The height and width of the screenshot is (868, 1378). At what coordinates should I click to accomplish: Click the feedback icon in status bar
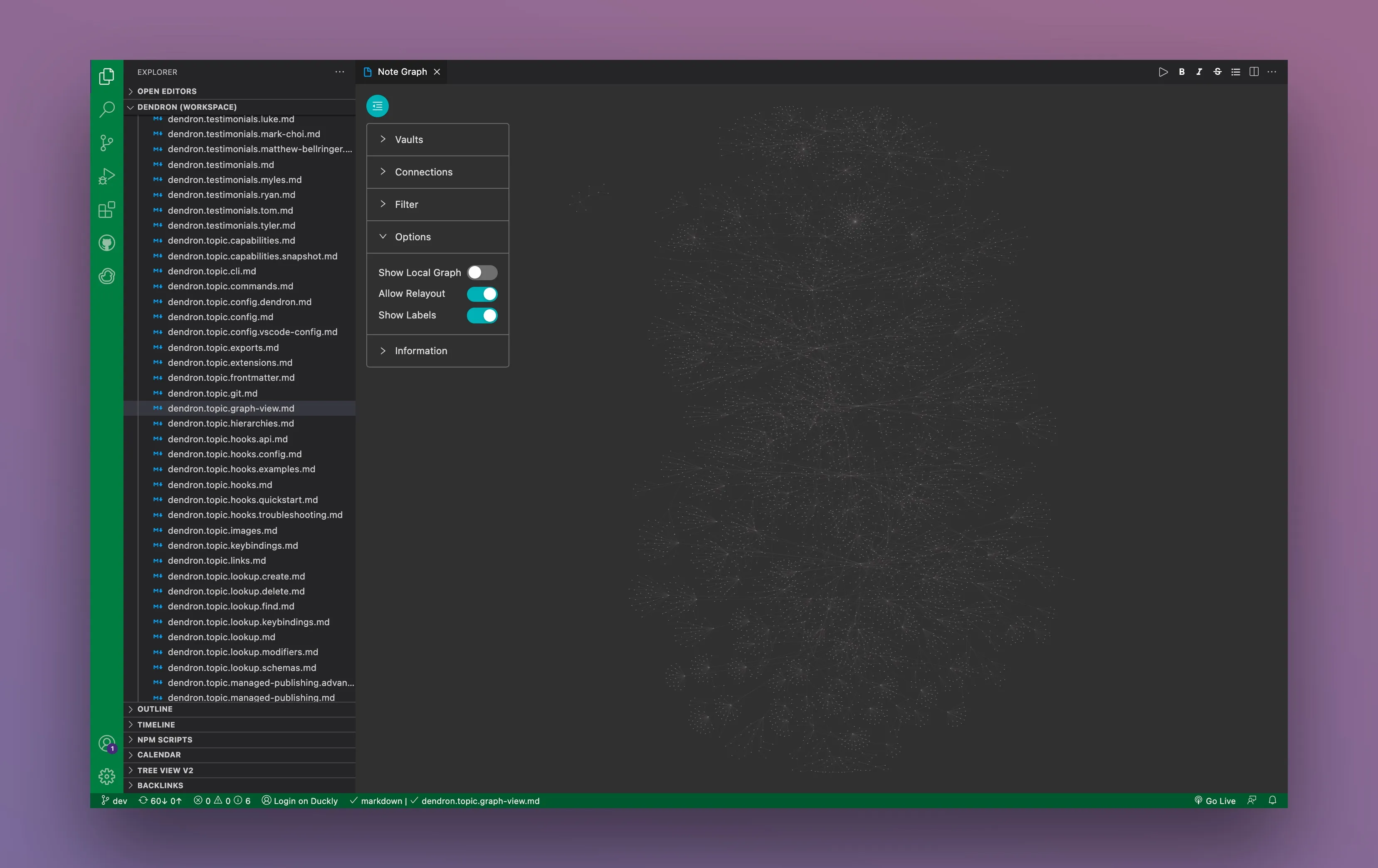click(1252, 801)
